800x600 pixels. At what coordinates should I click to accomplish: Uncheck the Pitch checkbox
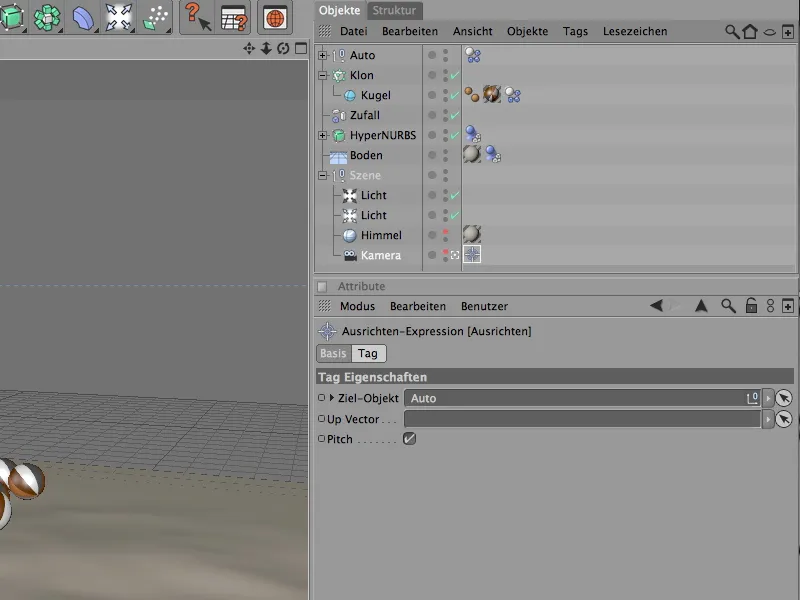tap(409, 439)
